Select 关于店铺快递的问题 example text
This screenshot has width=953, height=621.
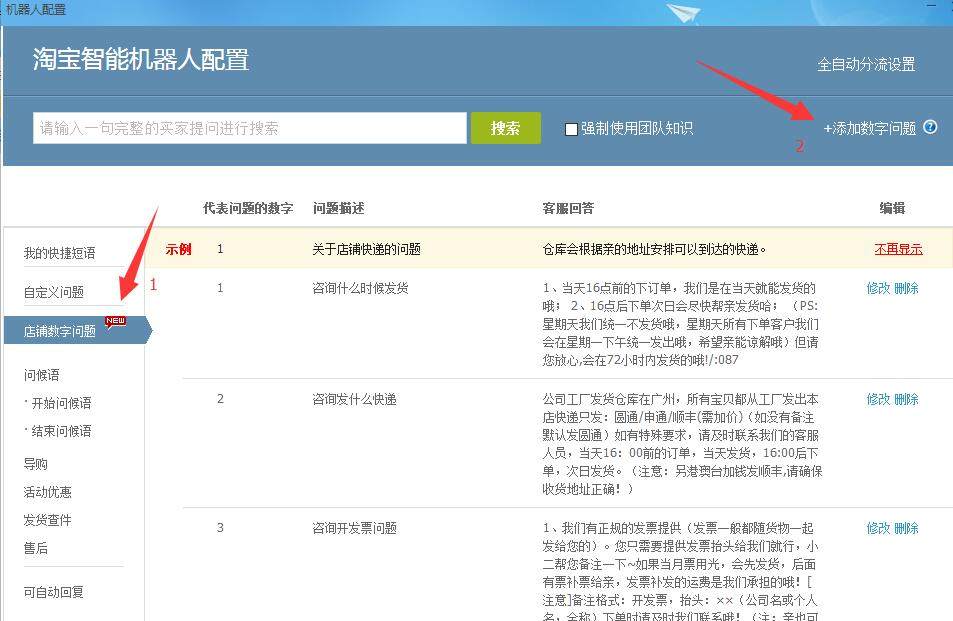click(366, 249)
